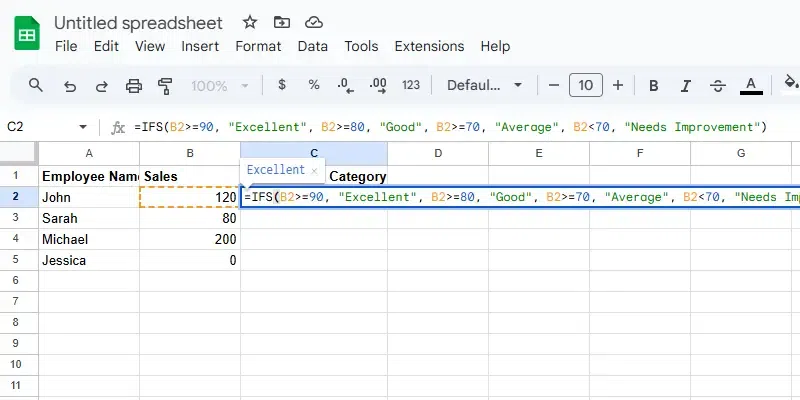
Task: Toggle strikethrough formatting
Action: pyautogui.click(x=718, y=86)
